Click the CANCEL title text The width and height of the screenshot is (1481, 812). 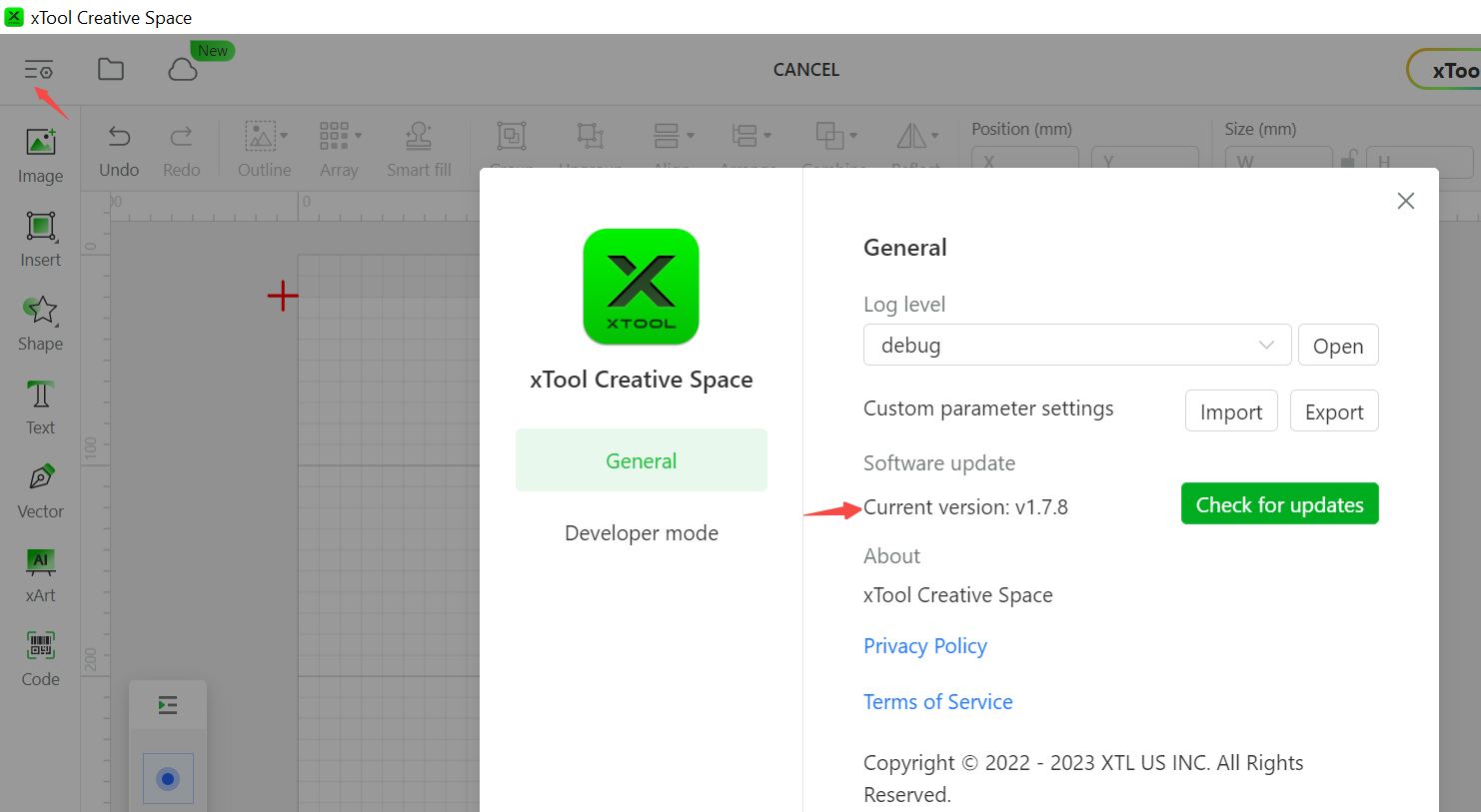(x=806, y=70)
